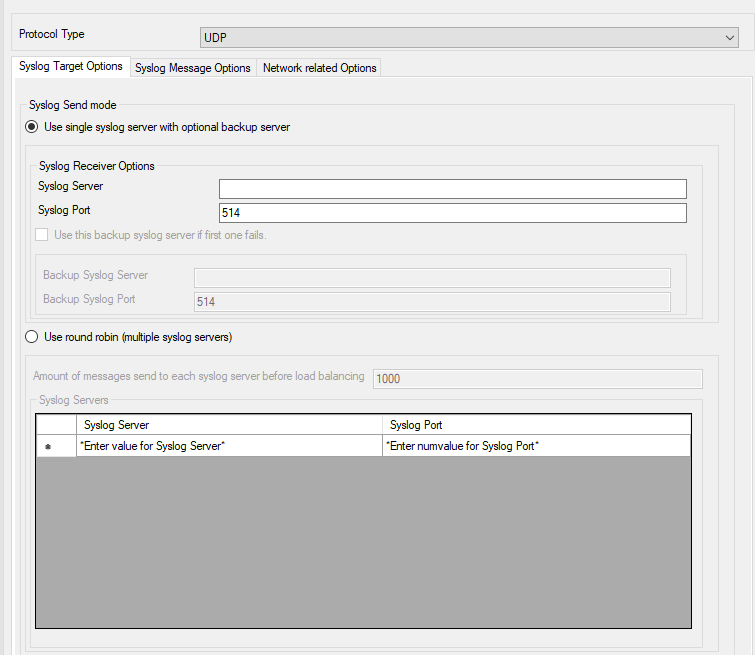Click the Backup Syslog Port field
This screenshot has width=755, height=655.
coord(431,301)
